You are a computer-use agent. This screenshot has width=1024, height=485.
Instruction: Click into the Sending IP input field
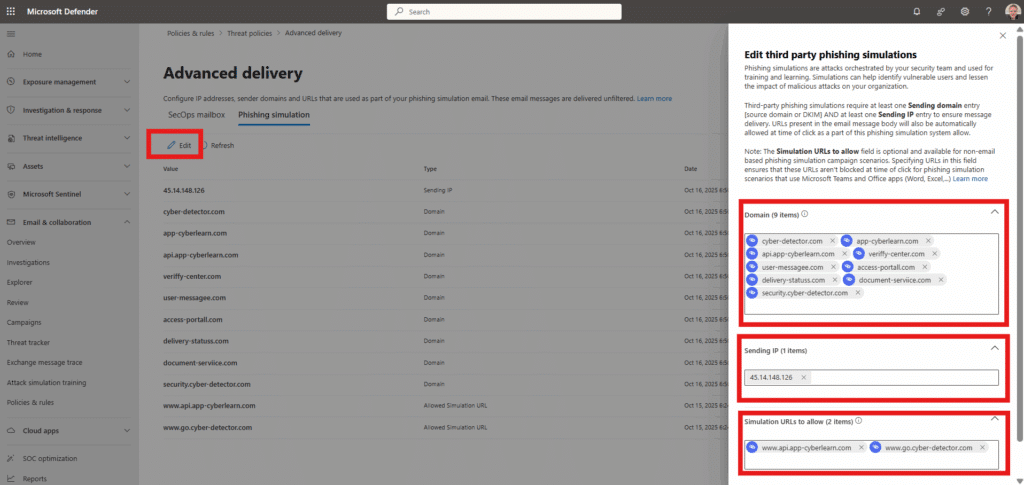(x=872, y=377)
